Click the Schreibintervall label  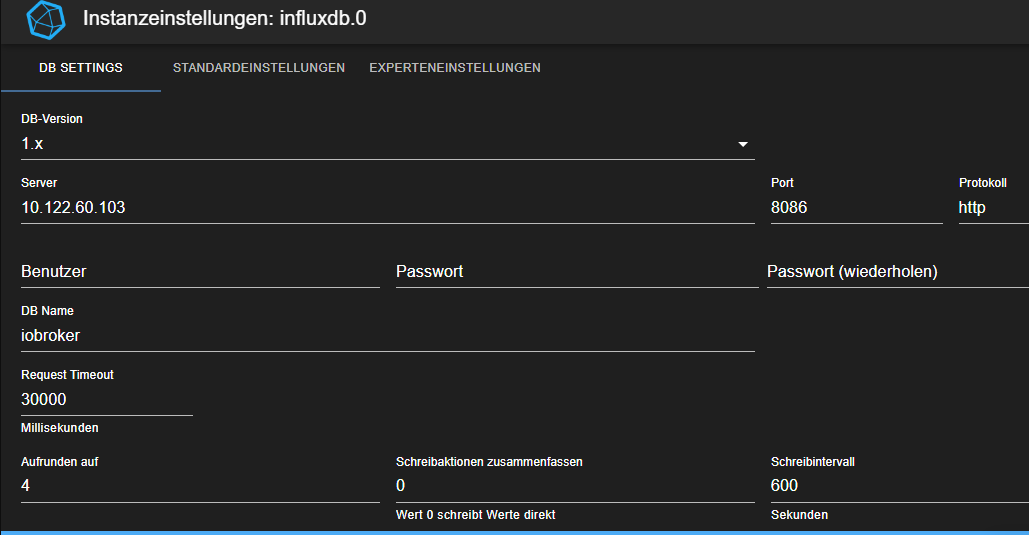812,461
